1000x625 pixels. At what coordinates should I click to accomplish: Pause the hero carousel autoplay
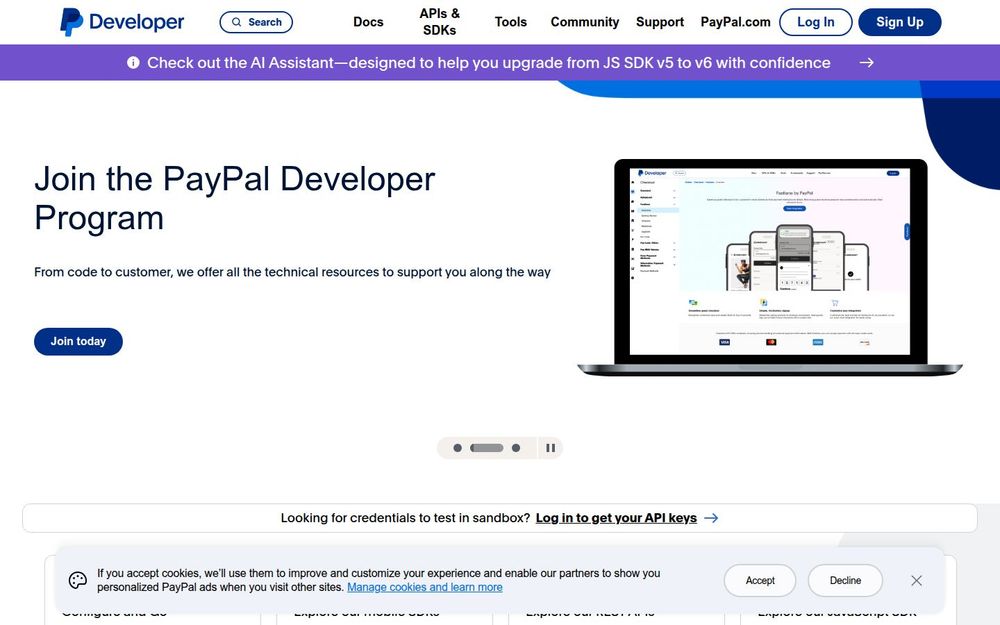[550, 447]
